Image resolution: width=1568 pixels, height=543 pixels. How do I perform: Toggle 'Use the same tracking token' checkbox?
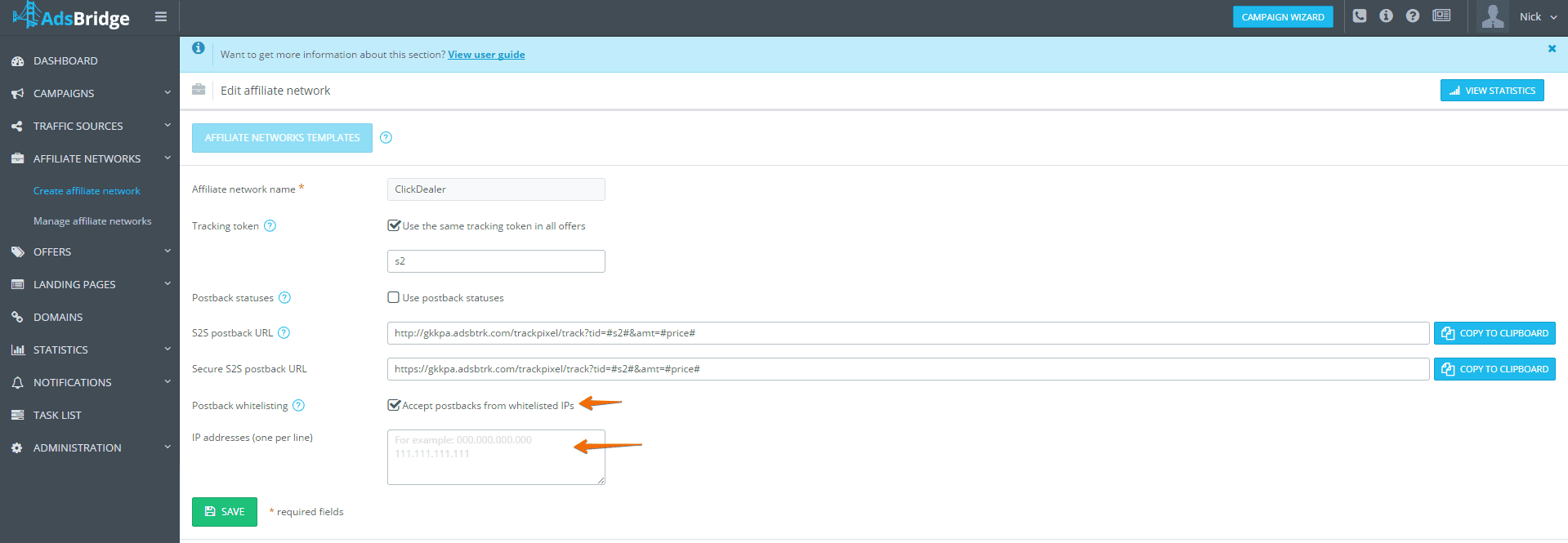[394, 225]
